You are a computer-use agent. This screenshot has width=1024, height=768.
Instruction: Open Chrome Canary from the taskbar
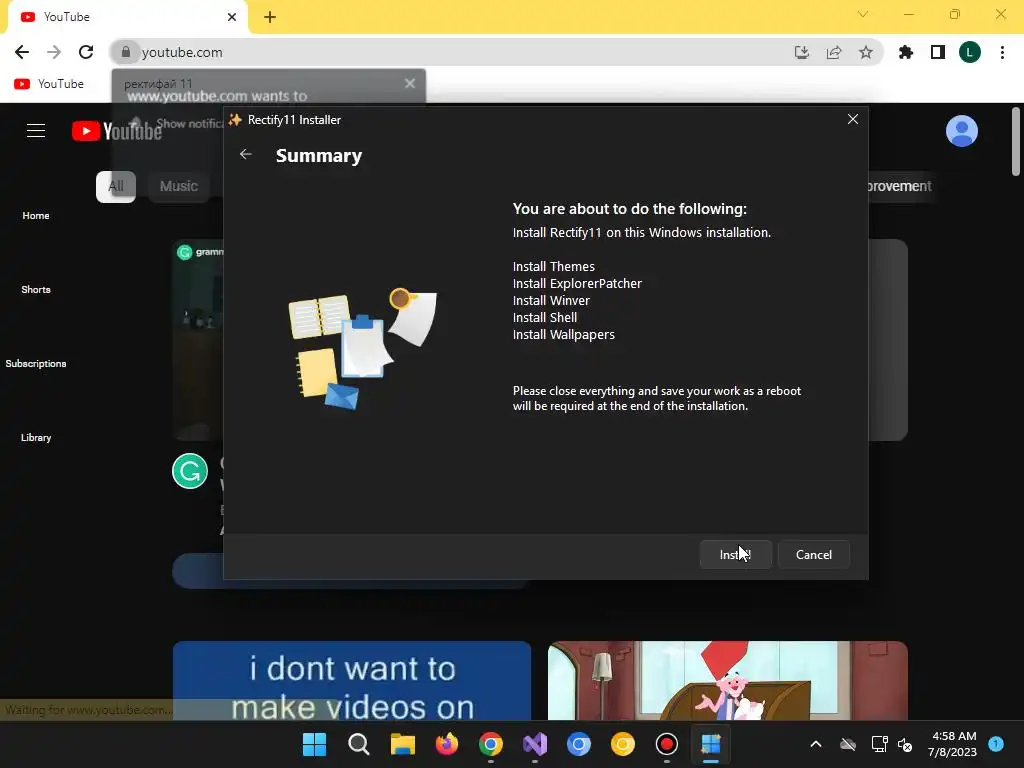tap(622, 744)
